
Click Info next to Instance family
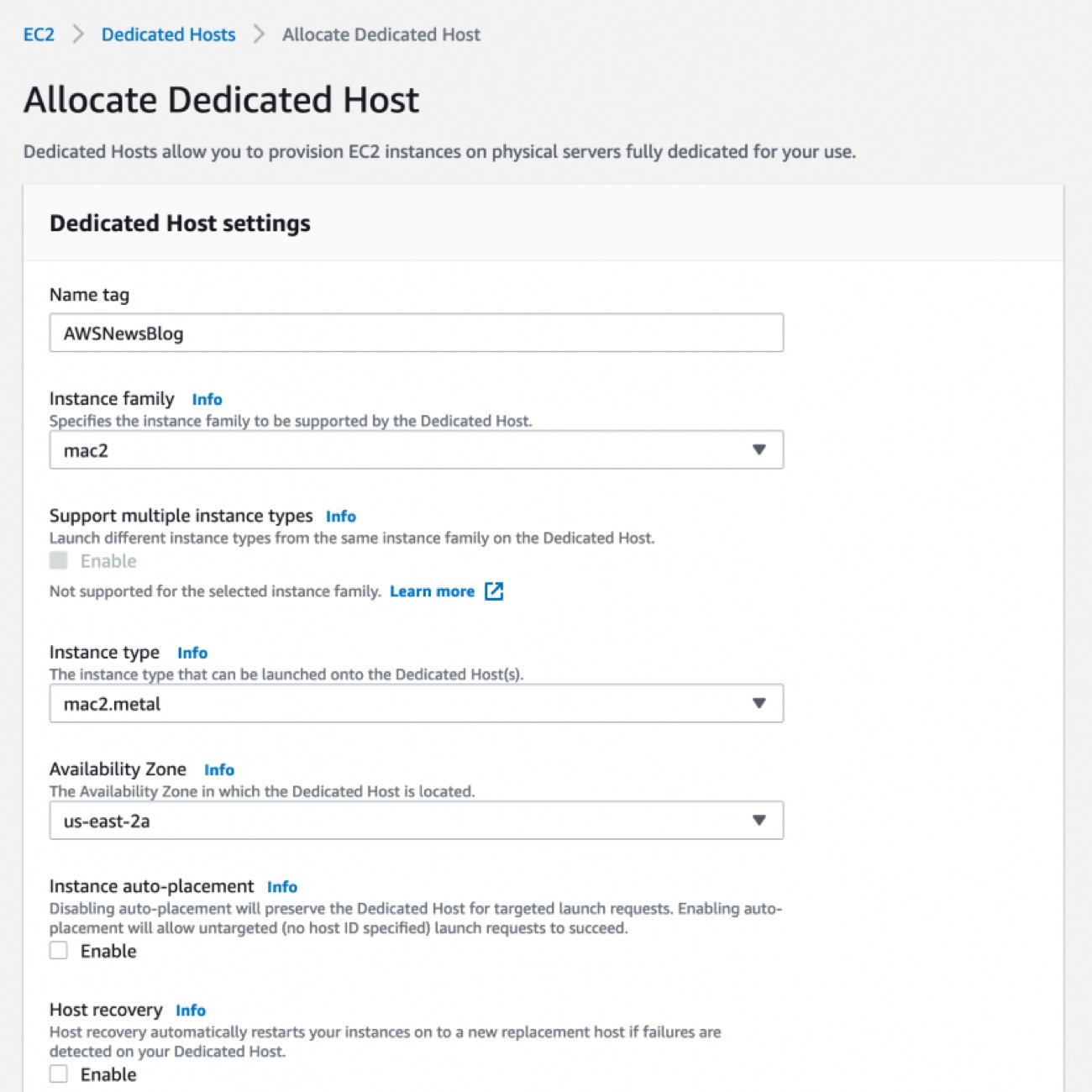coord(207,399)
